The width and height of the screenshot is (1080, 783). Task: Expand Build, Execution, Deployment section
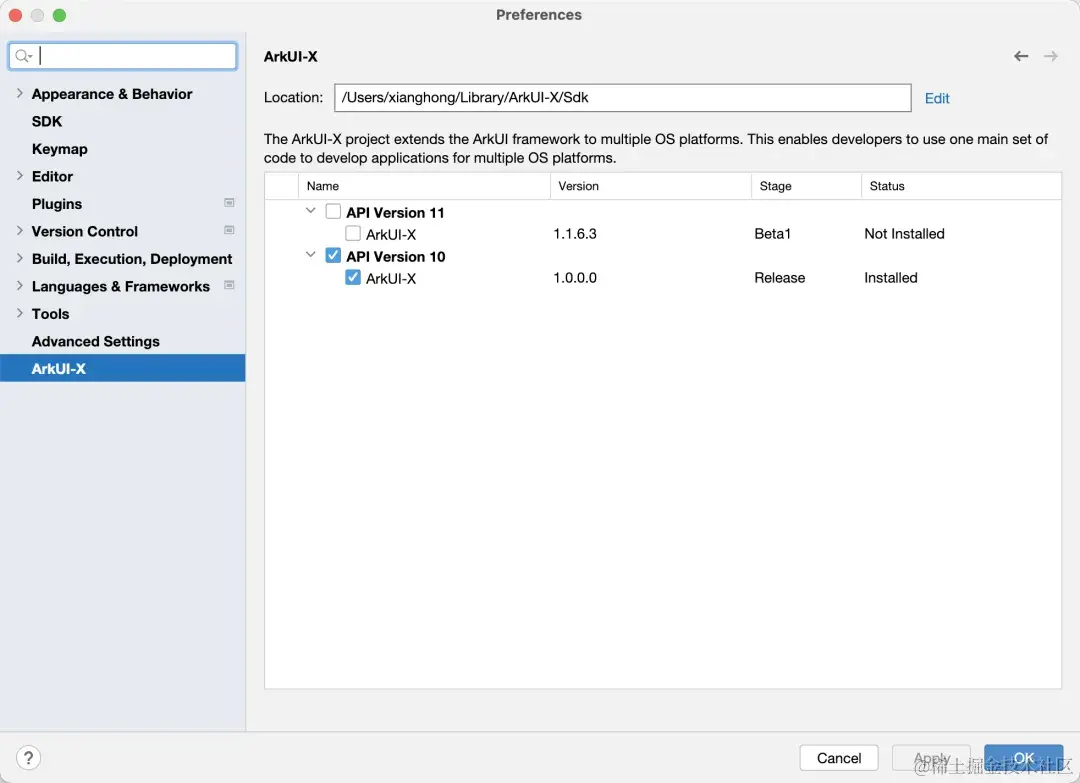pyautogui.click(x=19, y=258)
